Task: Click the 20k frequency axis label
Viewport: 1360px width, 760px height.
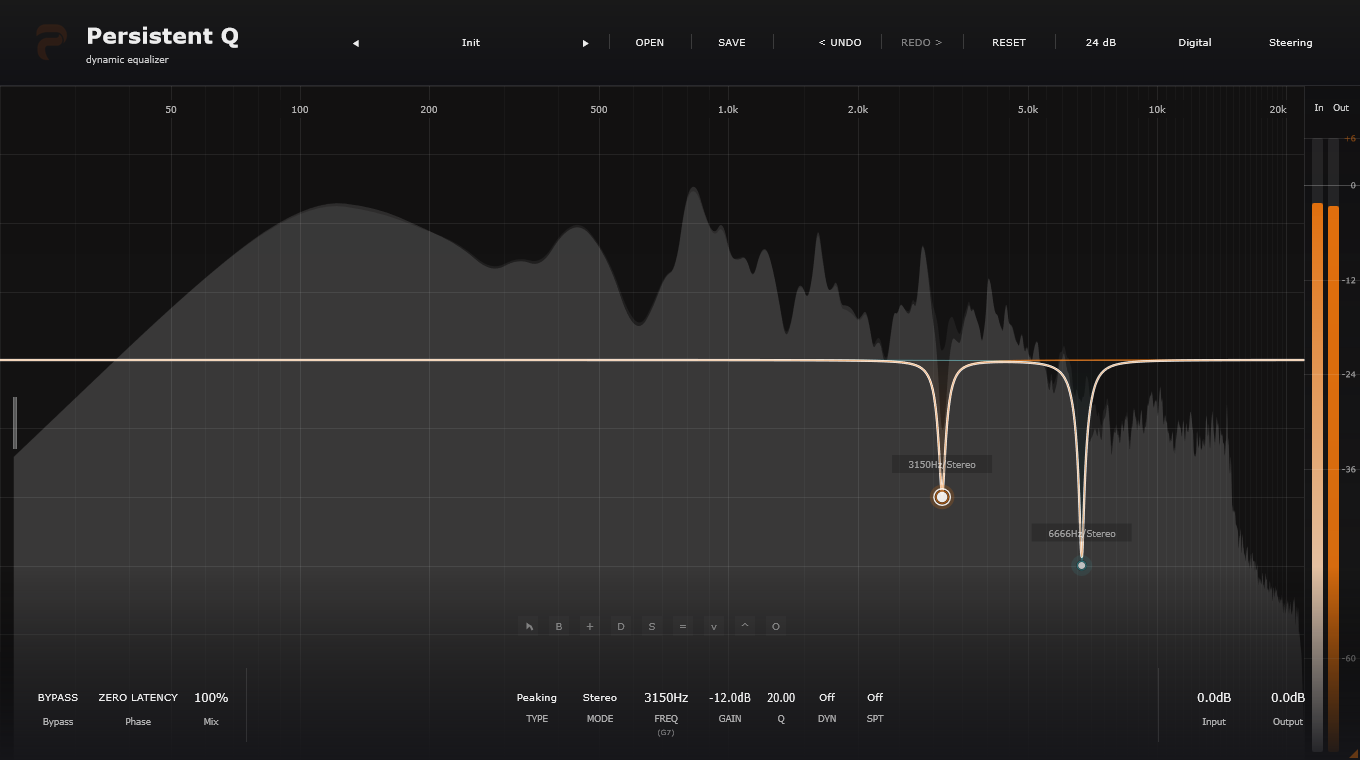Action: 1278,110
